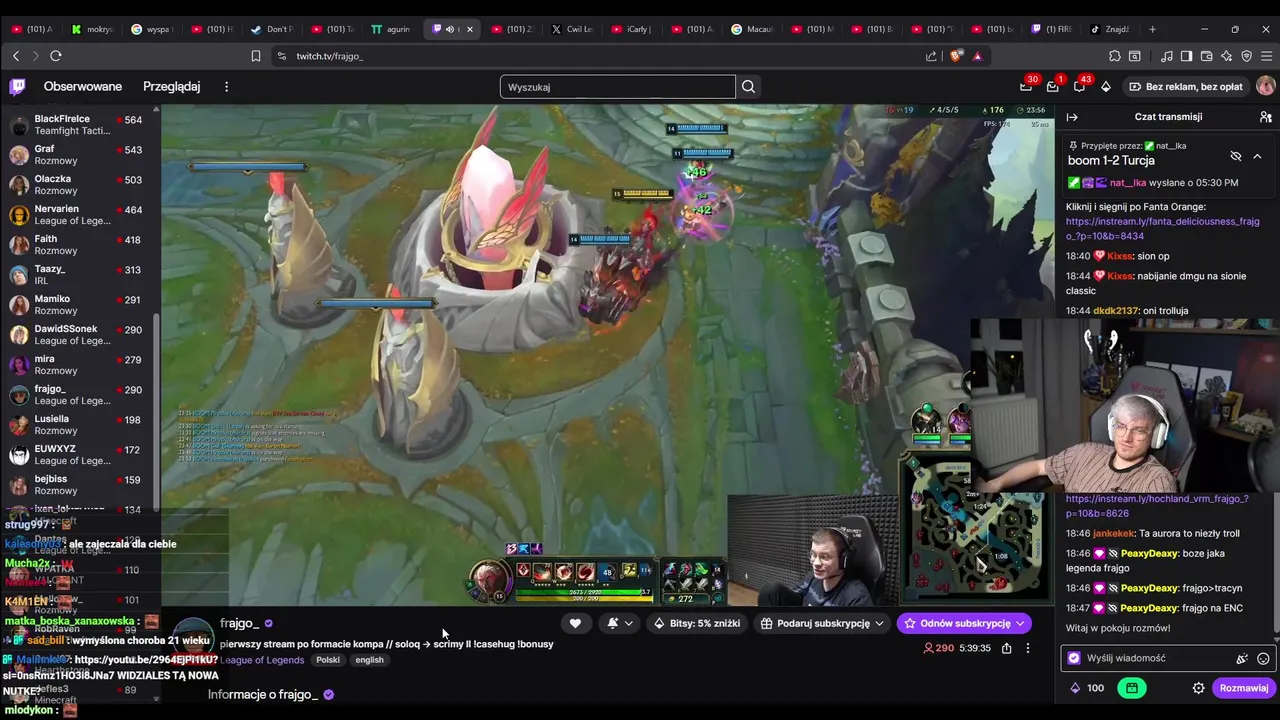Click the hochland instream.ly link in chat
Screen dimensions: 1280x720
(x=1157, y=506)
